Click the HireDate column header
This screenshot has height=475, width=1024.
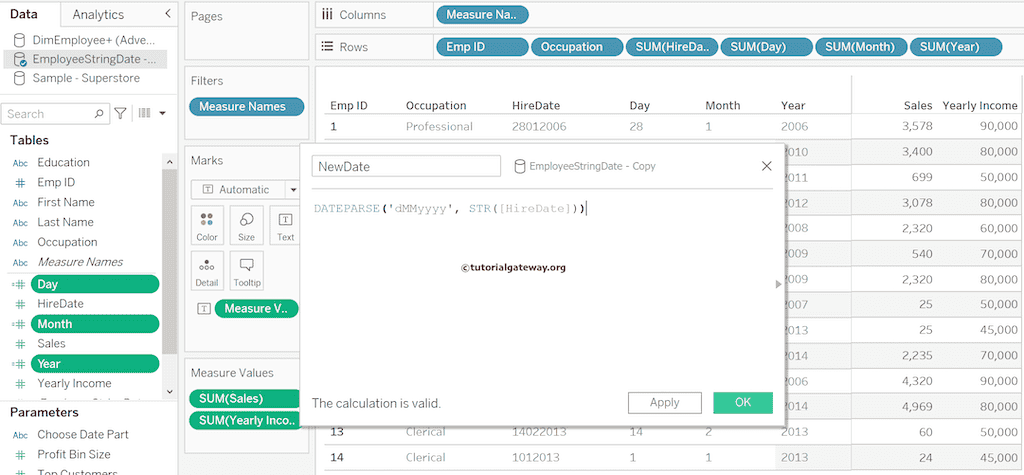pyautogui.click(x=536, y=105)
